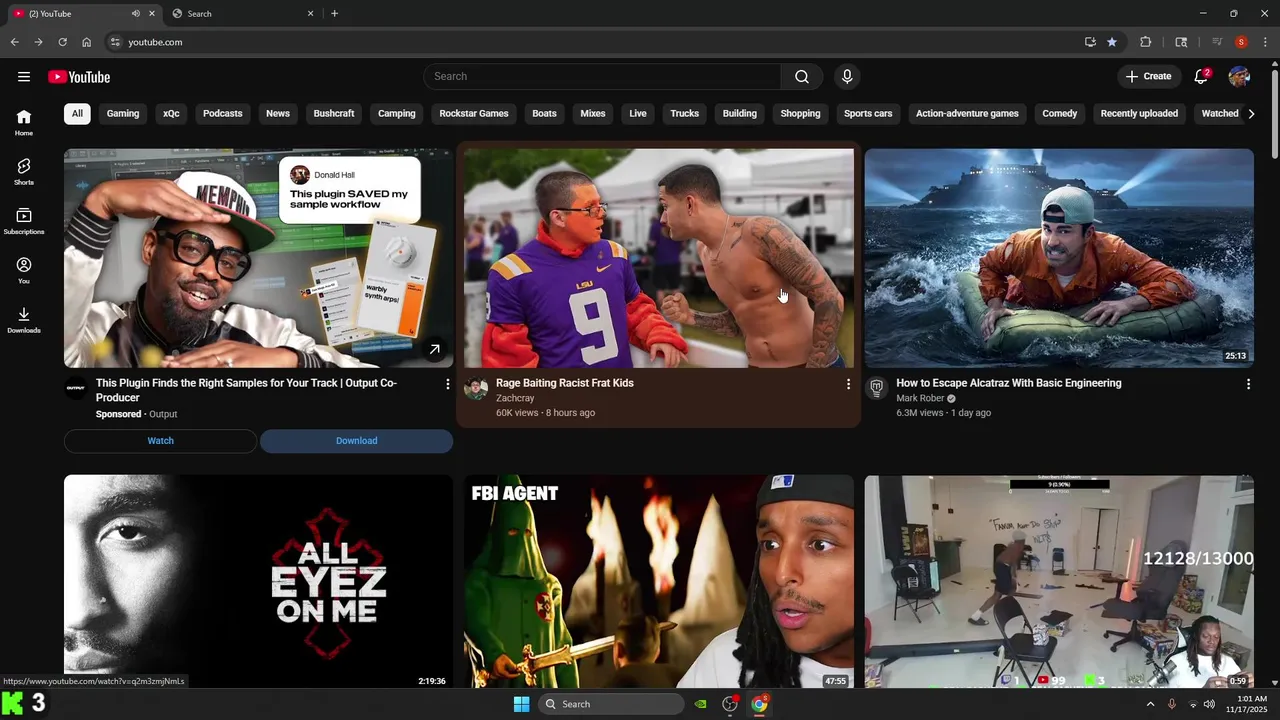
Task: Select the Bushcraft filter chip
Action: pos(334,113)
